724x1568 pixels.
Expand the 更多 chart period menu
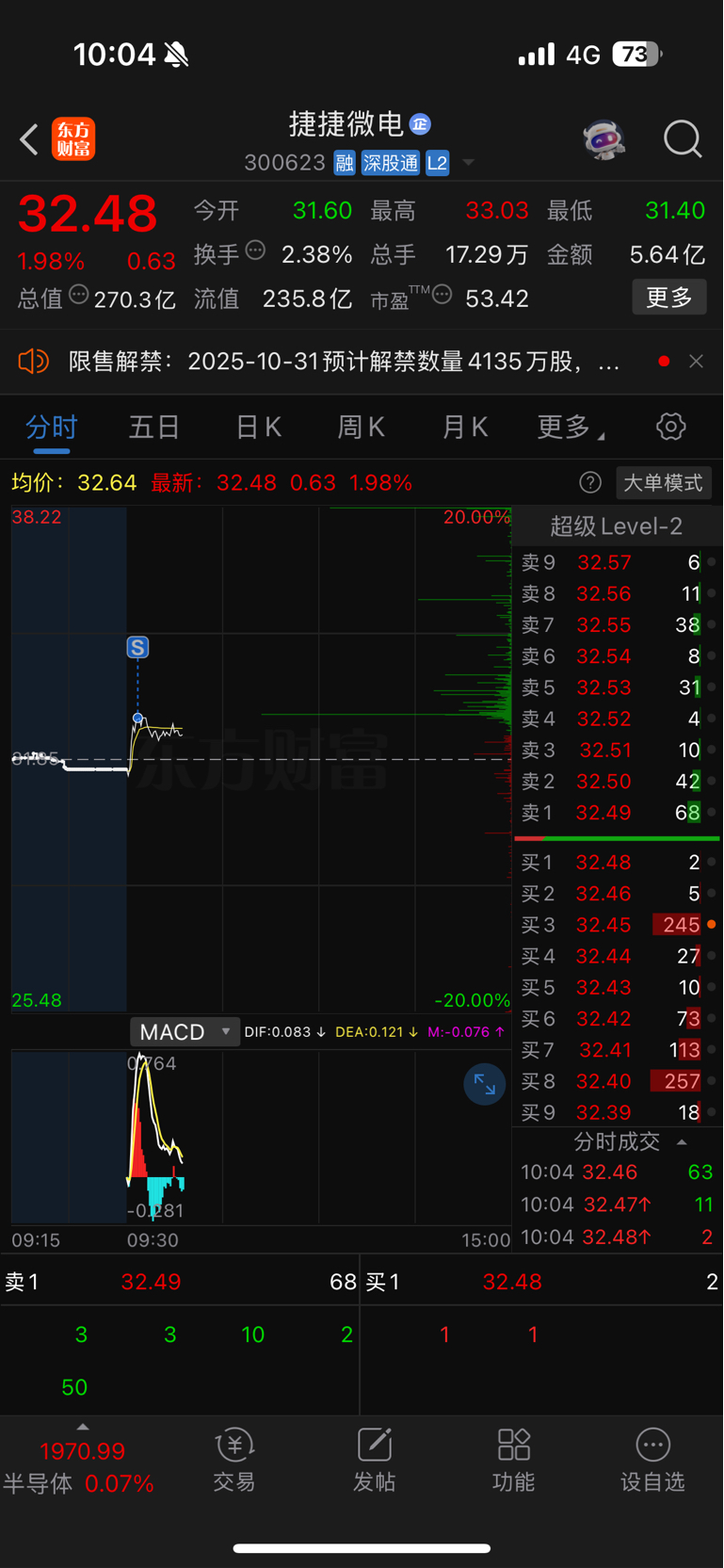570,428
